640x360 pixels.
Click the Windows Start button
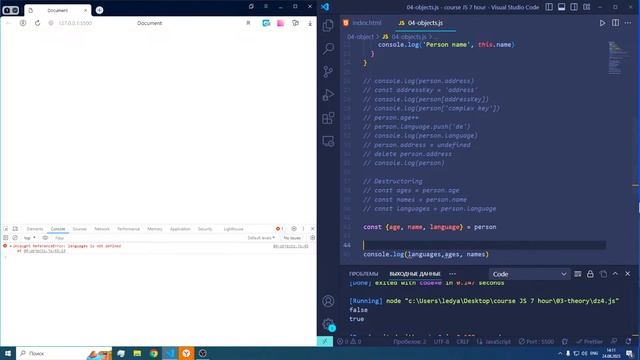pyautogui.click(x=8, y=353)
